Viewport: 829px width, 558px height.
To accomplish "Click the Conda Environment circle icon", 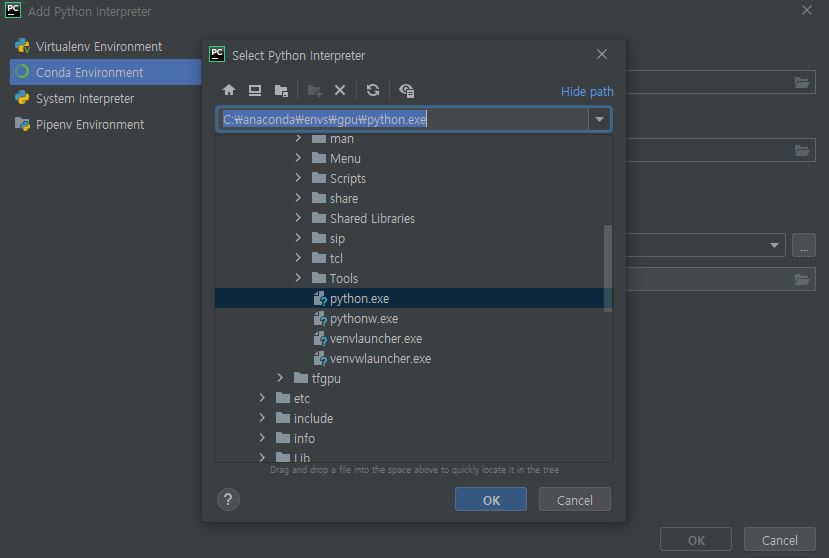I will coord(22,71).
